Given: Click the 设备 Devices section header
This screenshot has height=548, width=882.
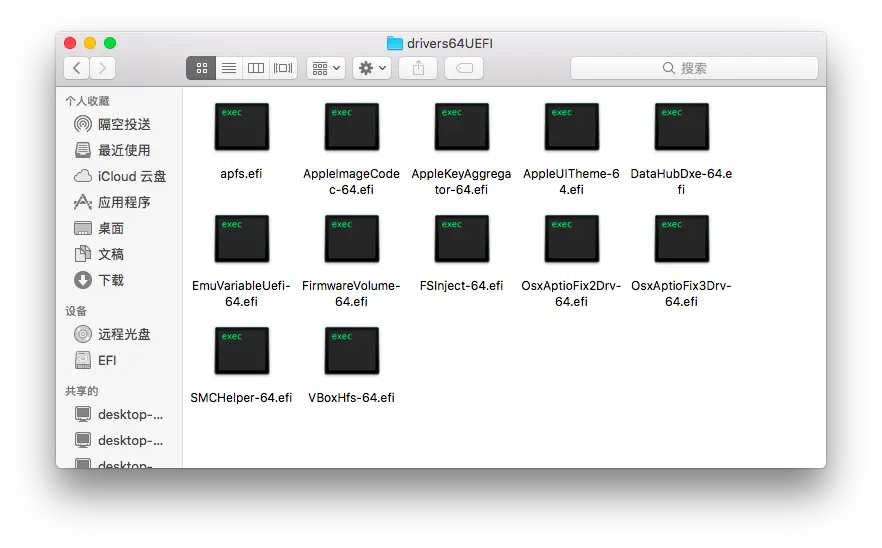Looking at the screenshot, I should [x=76, y=311].
